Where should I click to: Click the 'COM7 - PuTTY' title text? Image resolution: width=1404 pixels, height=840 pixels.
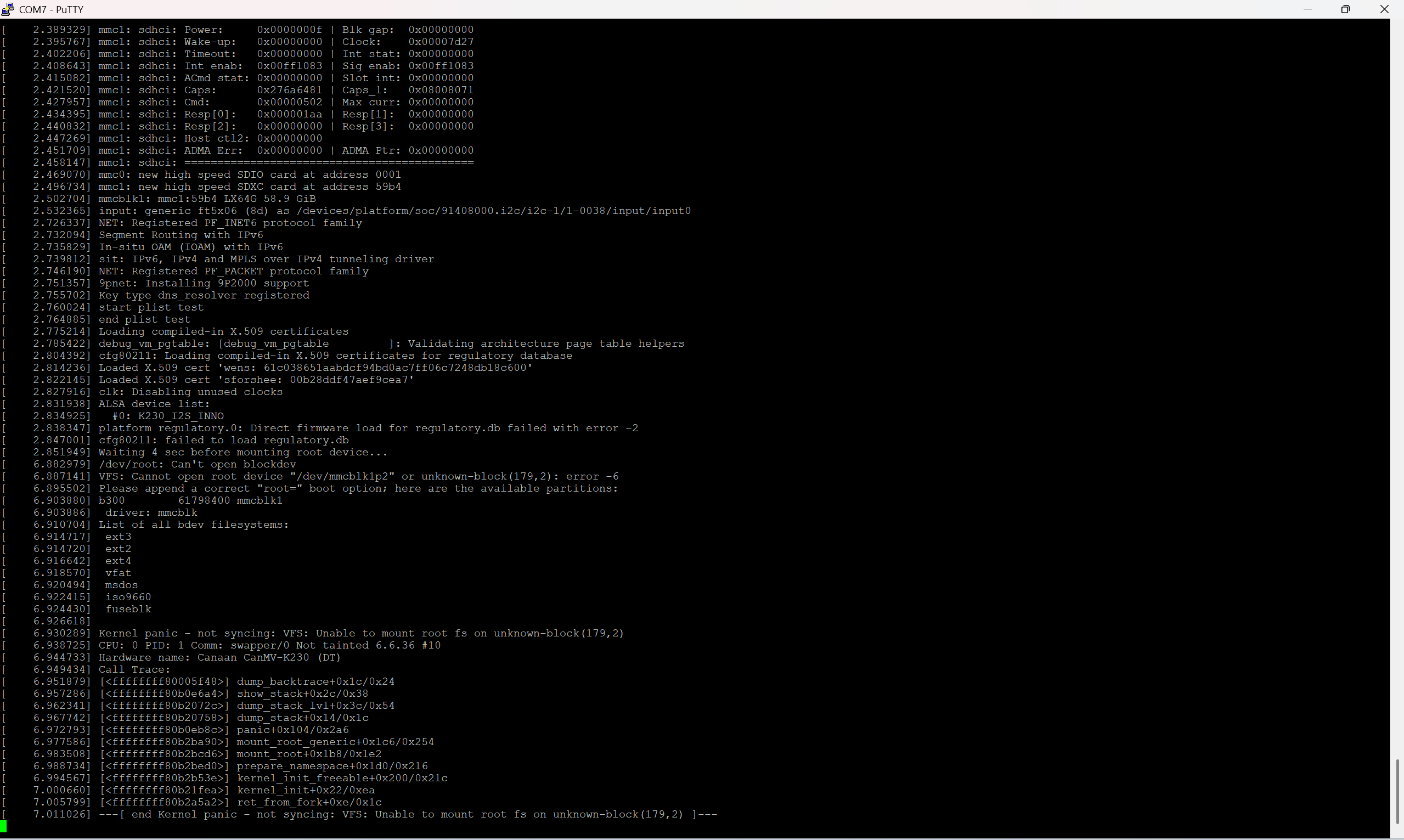tap(51, 10)
